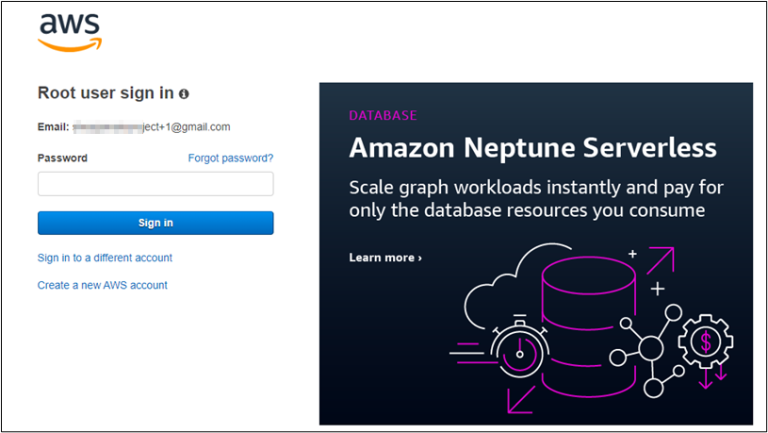
Task: Click the pink DATABASE category label
Action: [382, 116]
